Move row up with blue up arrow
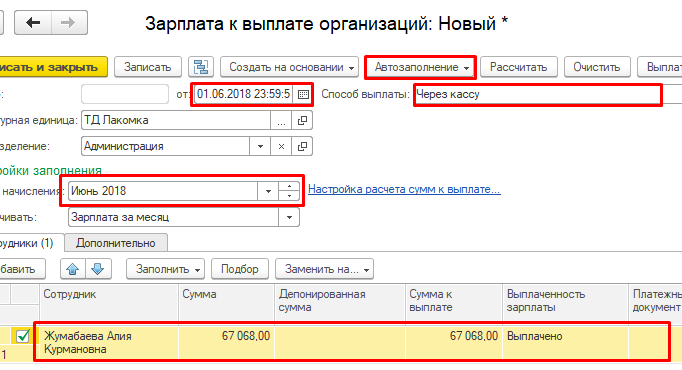The height and width of the screenshot is (370, 682). (73, 269)
